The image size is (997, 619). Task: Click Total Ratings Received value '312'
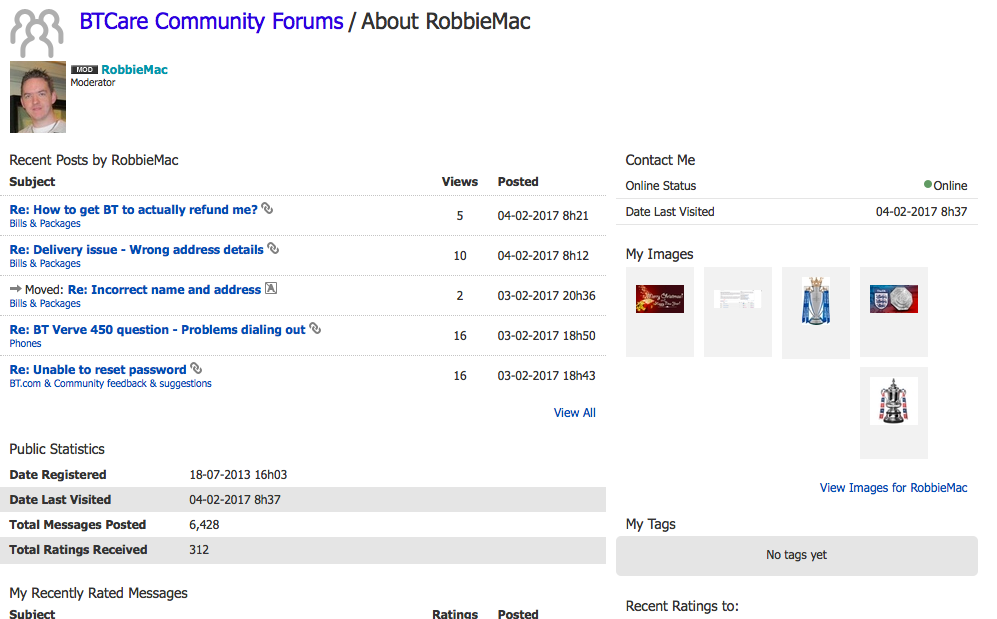(199, 550)
